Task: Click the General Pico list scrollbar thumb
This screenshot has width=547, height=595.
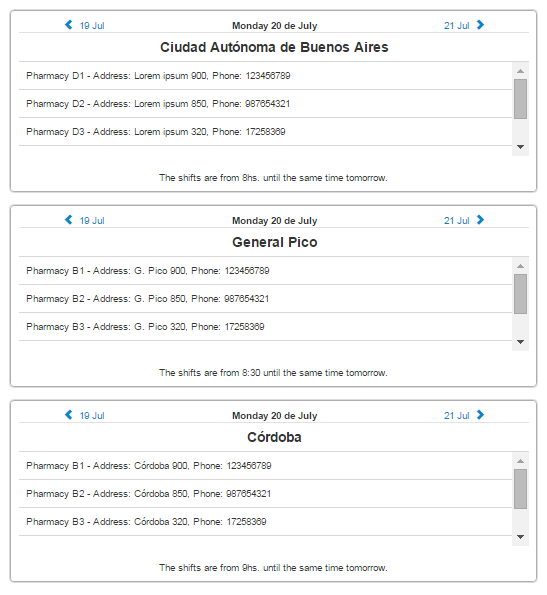Action: coord(520,294)
